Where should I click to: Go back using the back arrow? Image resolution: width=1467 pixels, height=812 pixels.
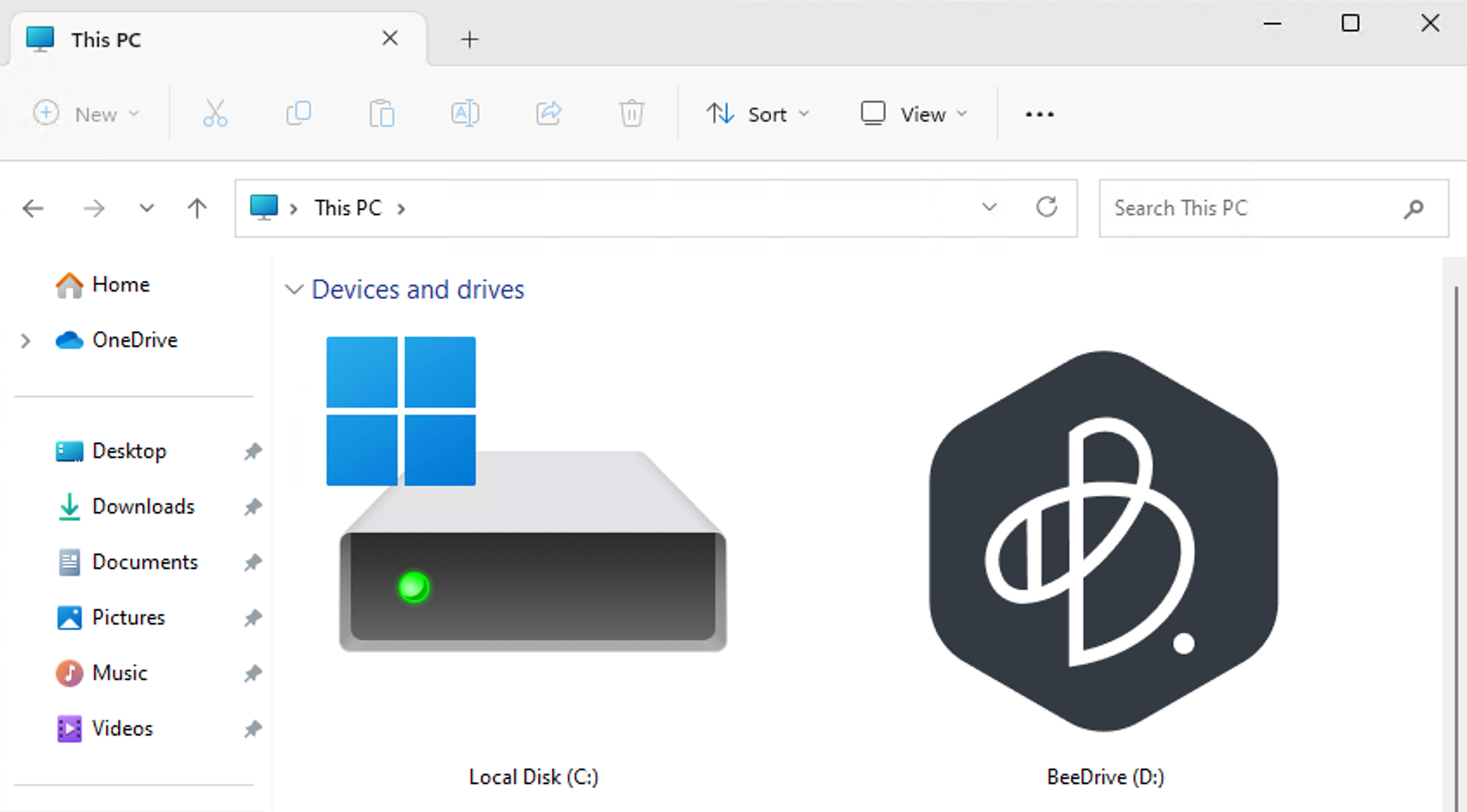point(33,208)
